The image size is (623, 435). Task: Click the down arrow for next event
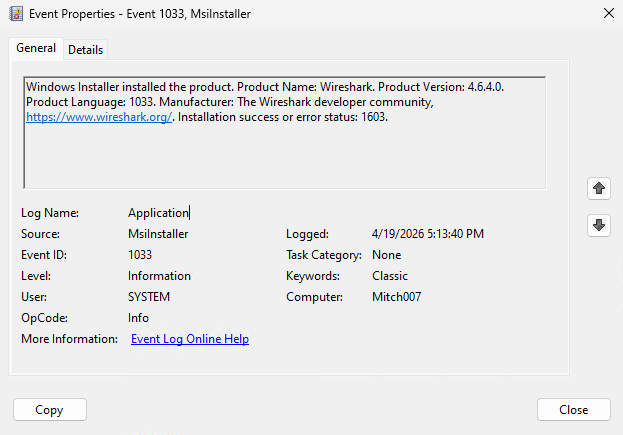(x=599, y=225)
